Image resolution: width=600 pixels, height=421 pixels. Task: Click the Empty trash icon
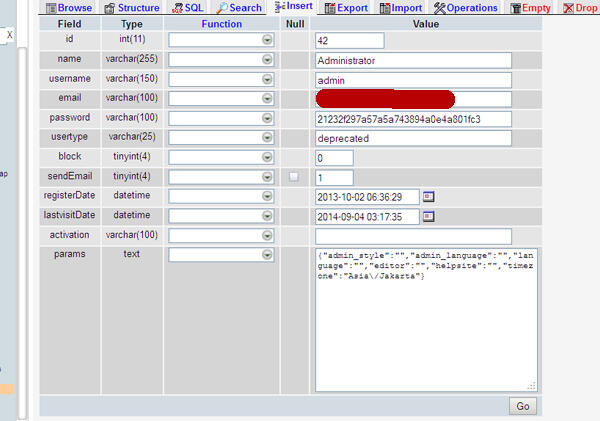(x=516, y=8)
